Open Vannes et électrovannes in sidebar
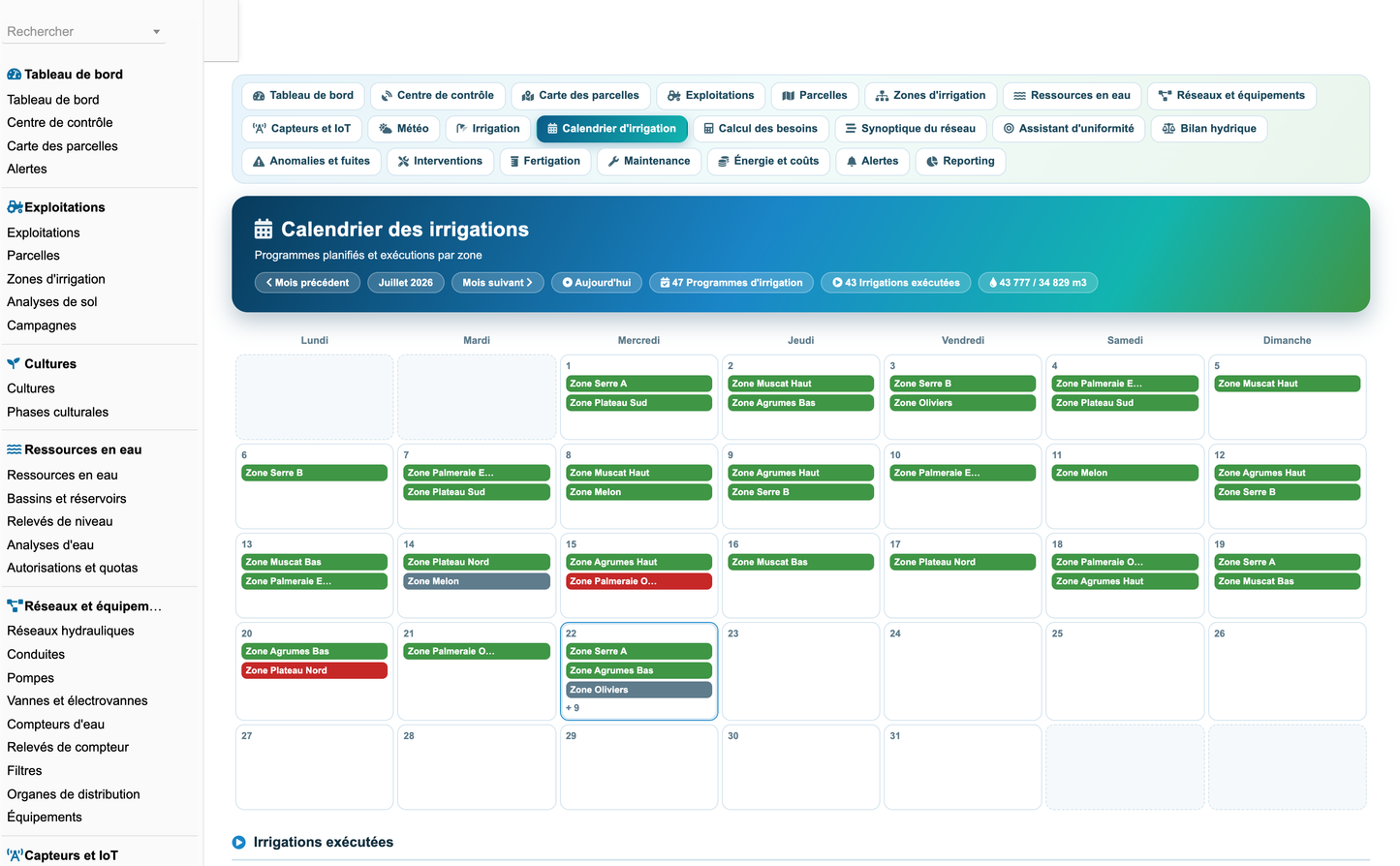This screenshot has width=1400, height=866. click(78, 701)
